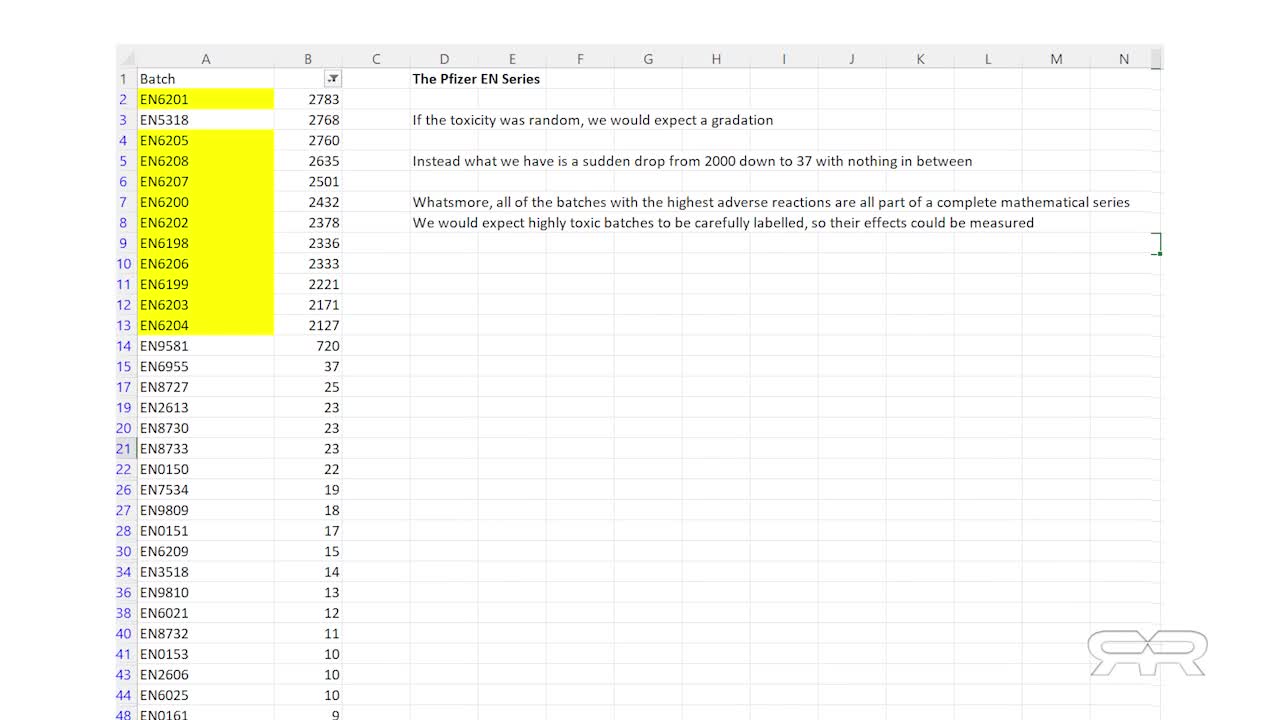
Task: Select highlighted cell EN6202
Action: point(205,223)
